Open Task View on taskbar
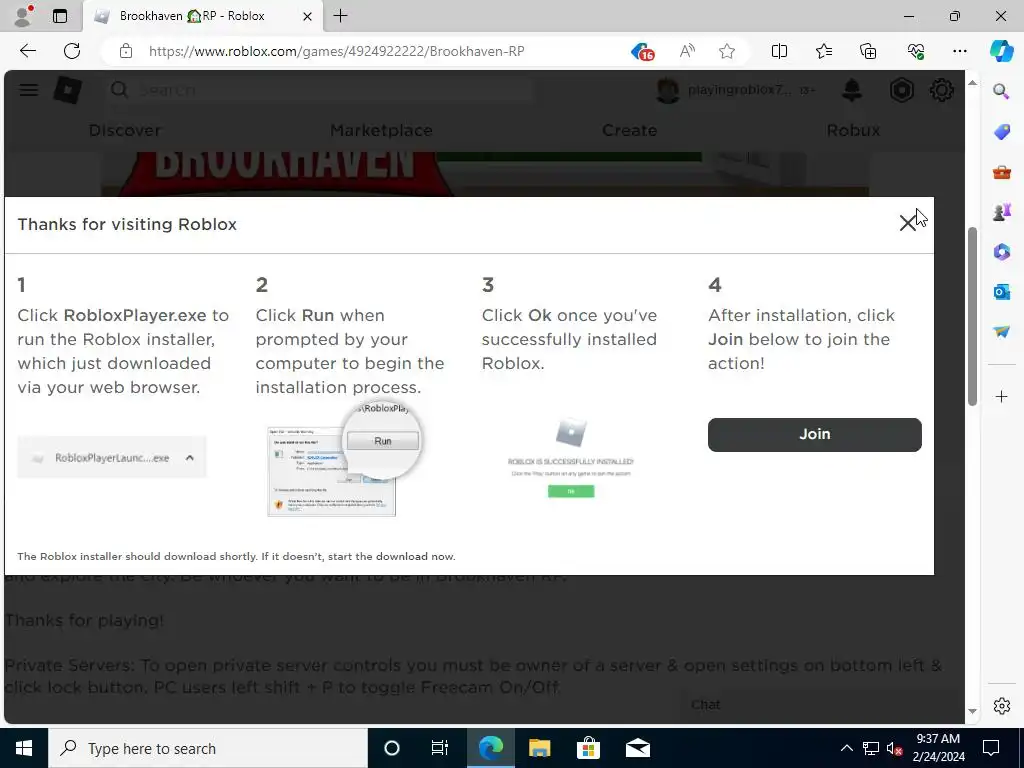1024x768 pixels. pos(440,748)
